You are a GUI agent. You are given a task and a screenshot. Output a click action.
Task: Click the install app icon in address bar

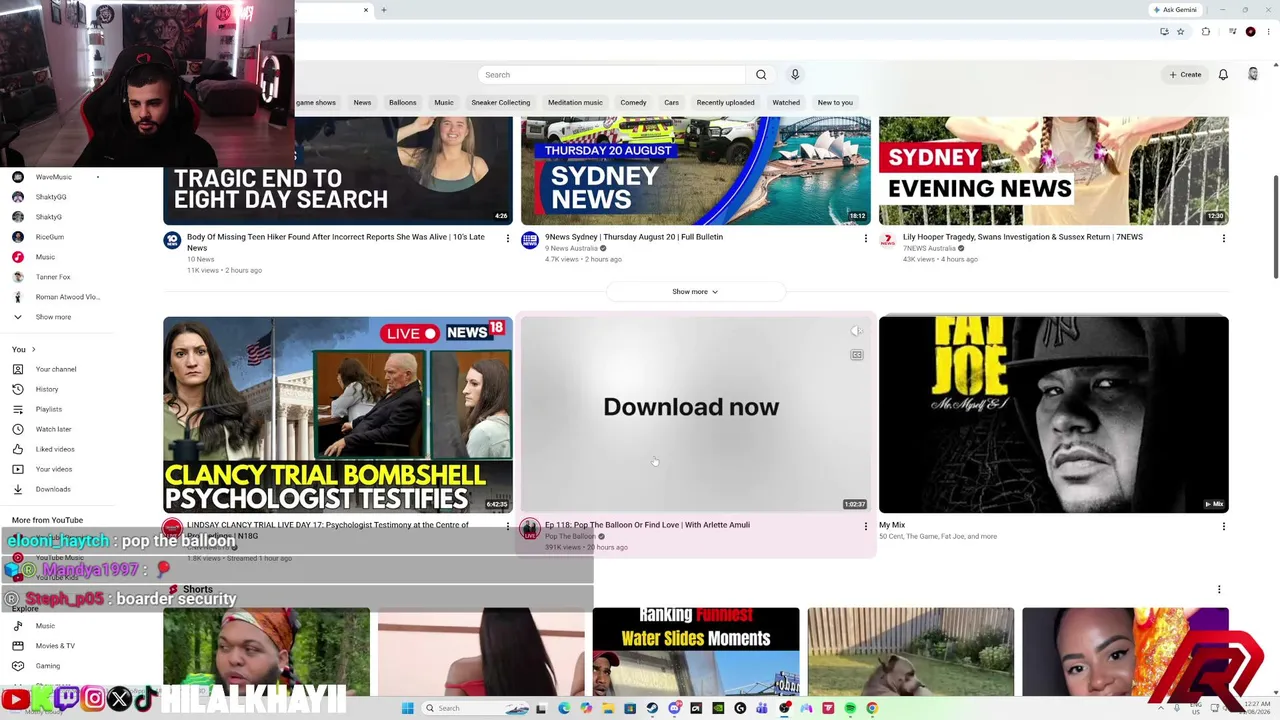pyautogui.click(x=1164, y=32)
